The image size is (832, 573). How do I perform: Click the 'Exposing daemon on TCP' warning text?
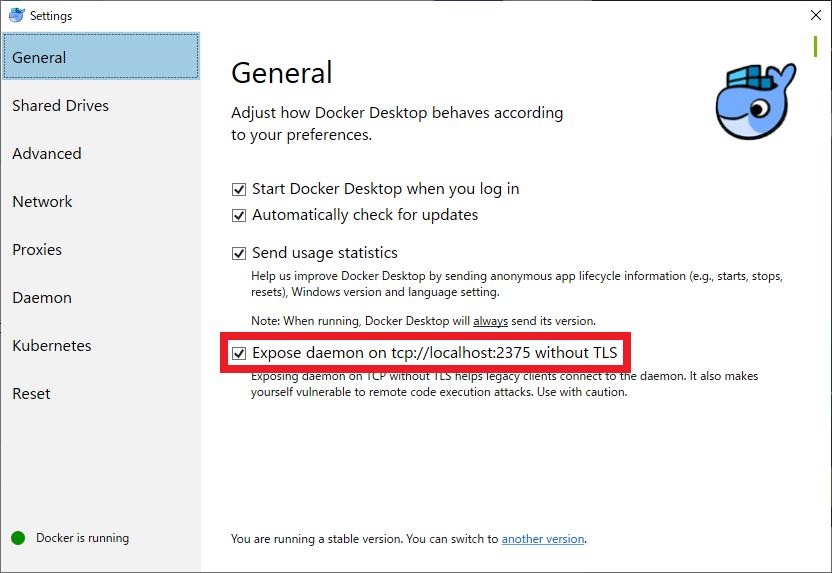(505, 384)
